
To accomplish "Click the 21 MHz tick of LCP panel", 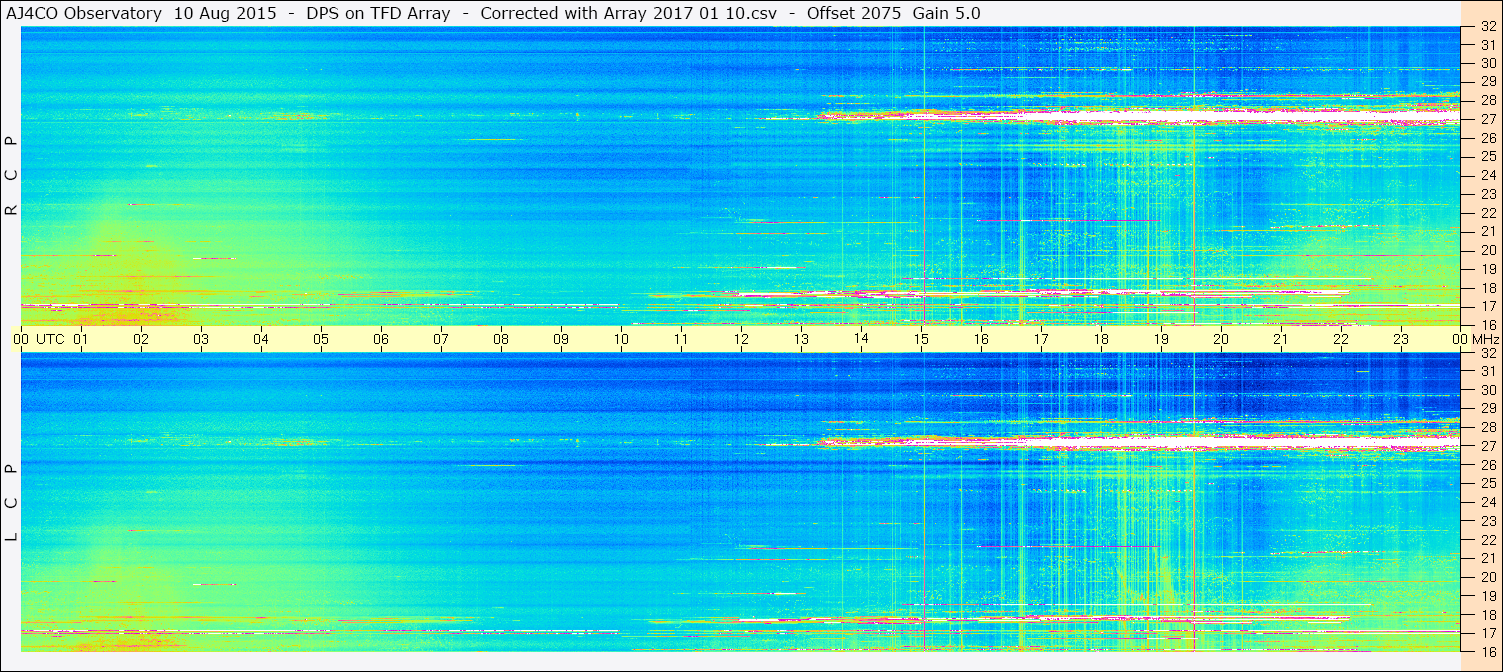I will 1487,558.
